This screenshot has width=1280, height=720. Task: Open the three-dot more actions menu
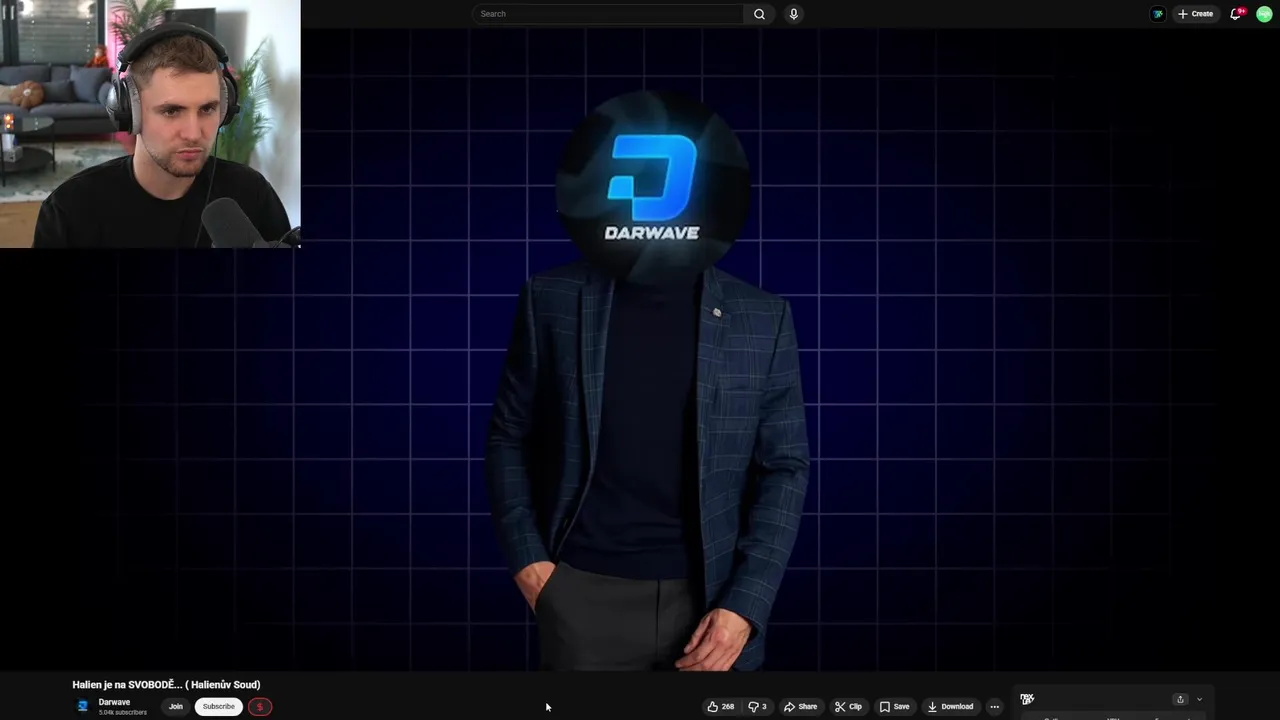click(x=994, y=707)
